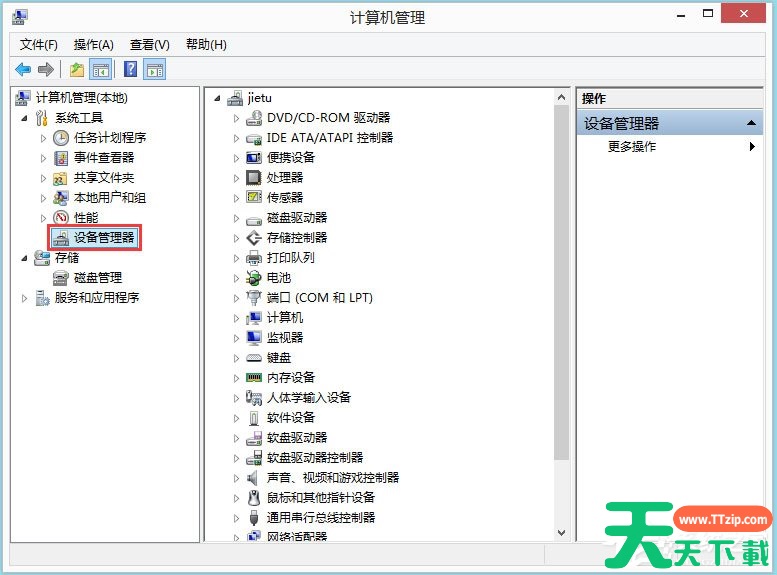Click the Back arrow toolbar icon
777x575 pixels.
[x=23, y=69]
